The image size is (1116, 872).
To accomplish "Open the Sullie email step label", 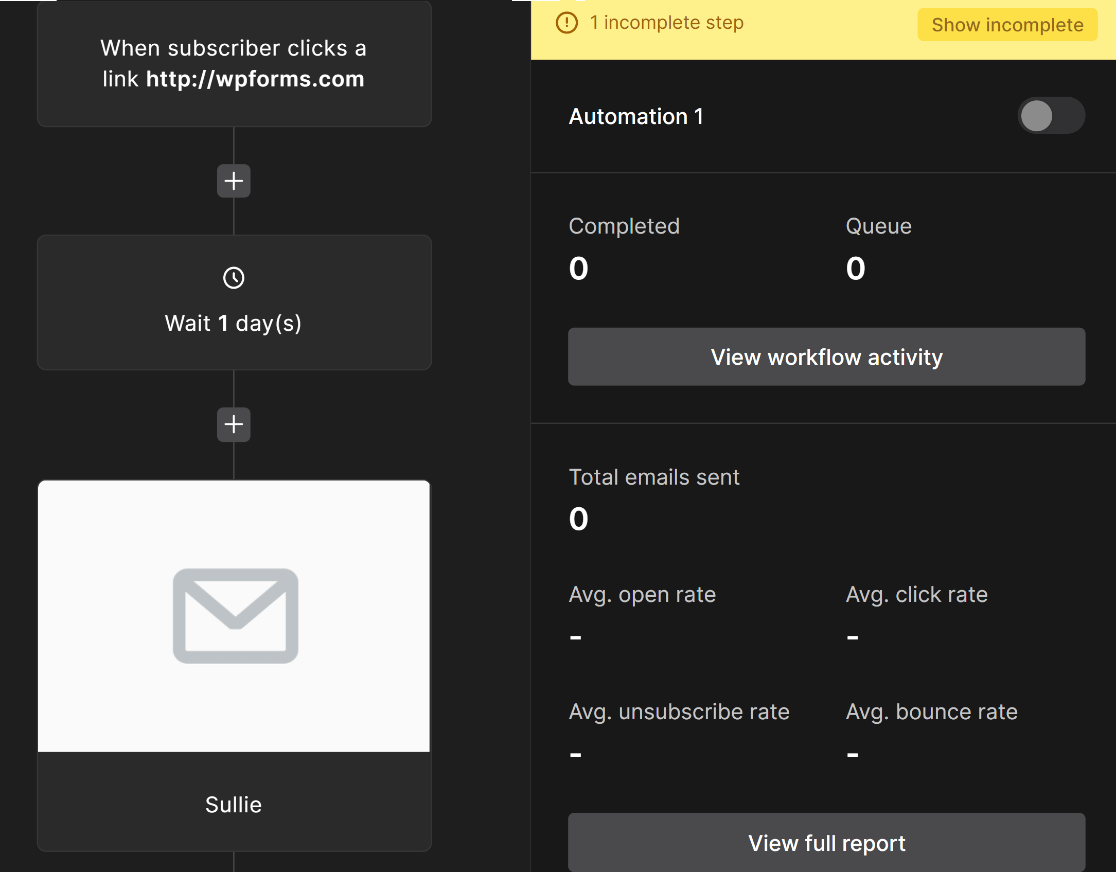I will (233, 804).
